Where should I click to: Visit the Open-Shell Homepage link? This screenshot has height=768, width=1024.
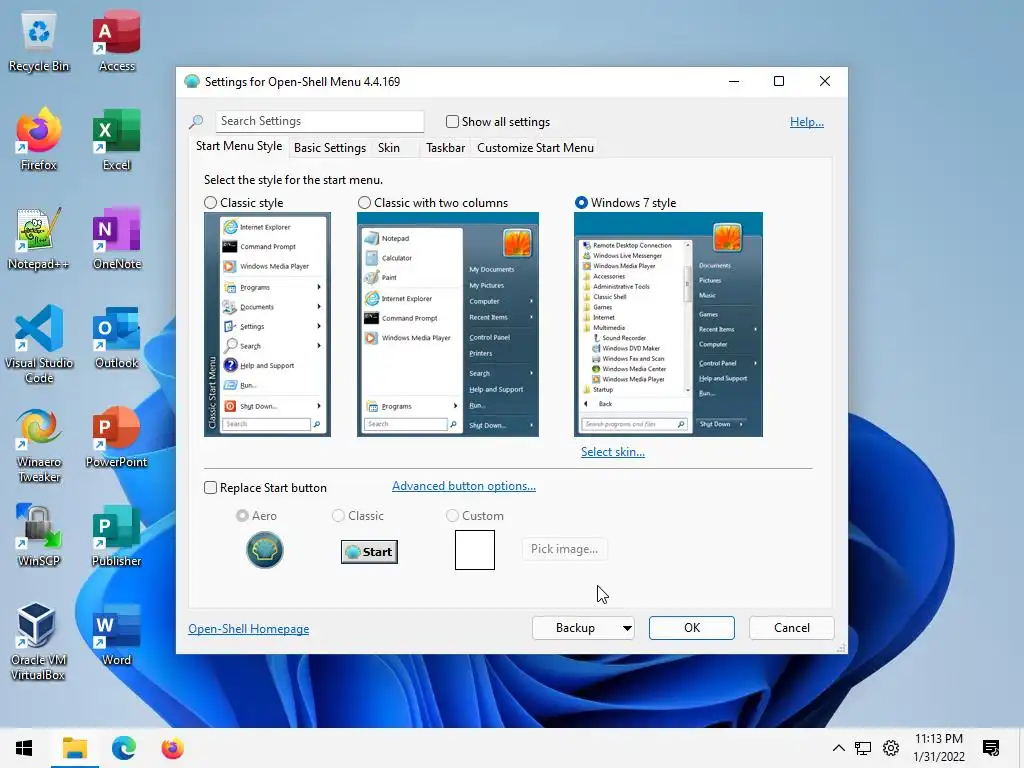coord(249,629)
